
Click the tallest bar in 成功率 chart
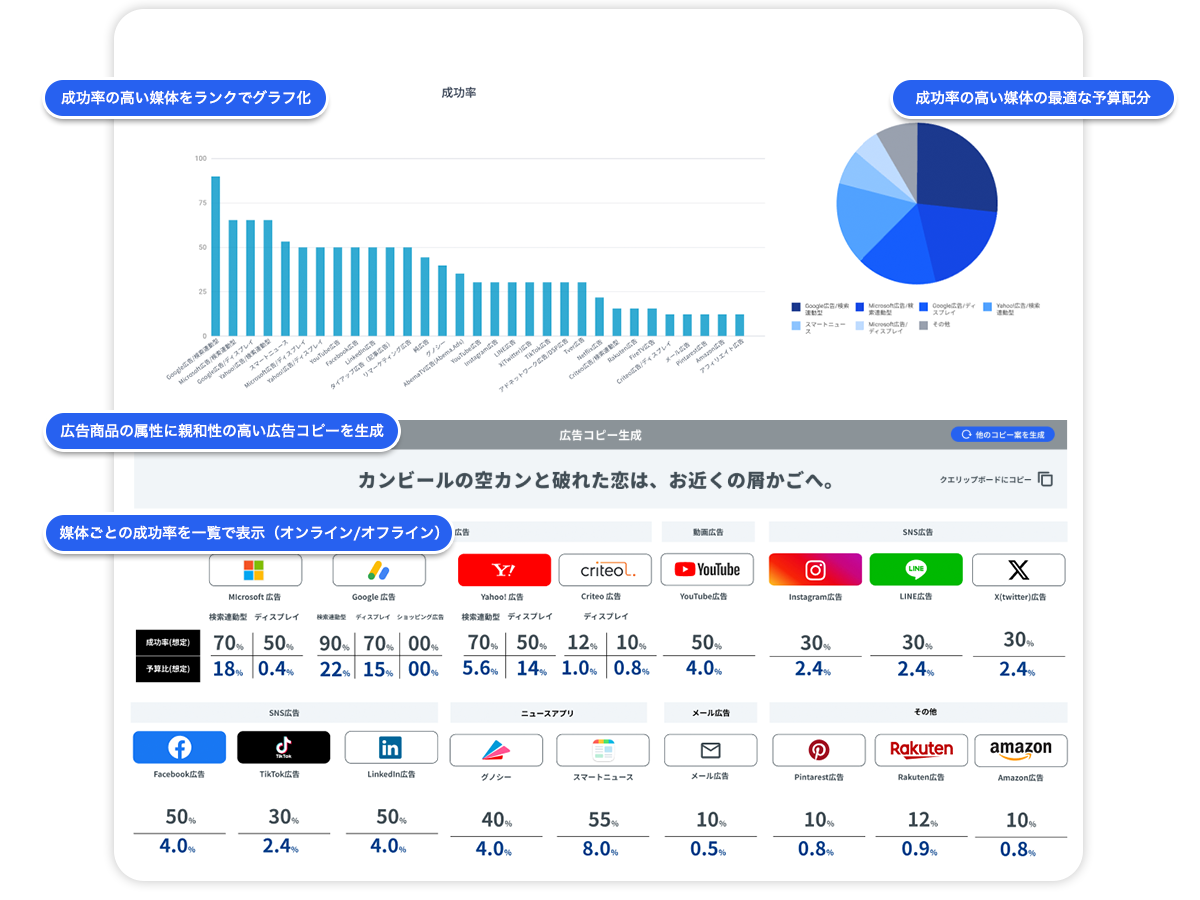215,256
